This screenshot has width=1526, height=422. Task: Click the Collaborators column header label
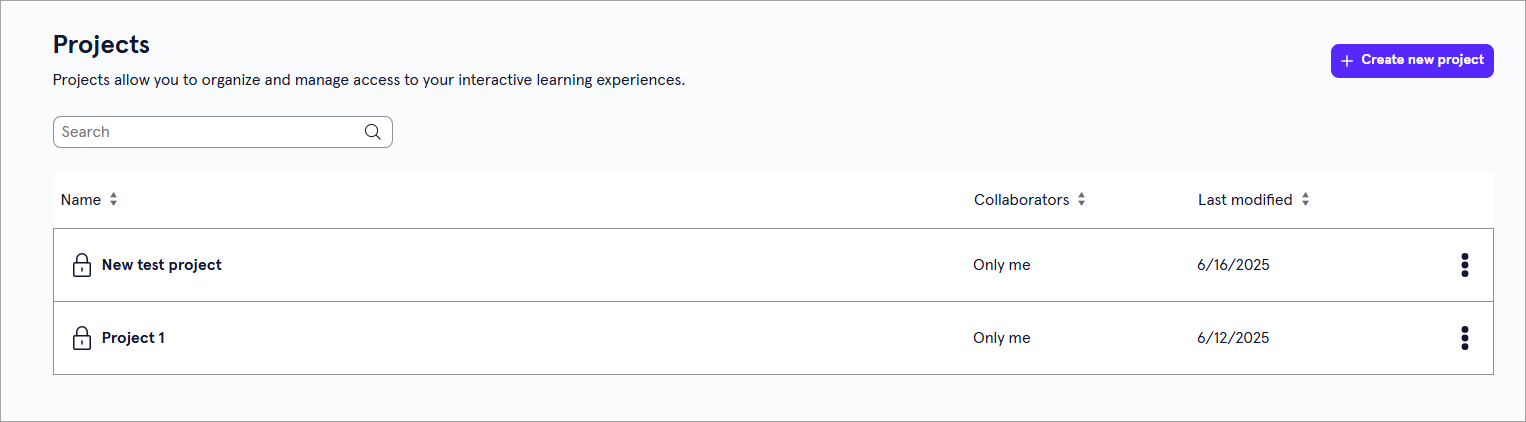1021,200
